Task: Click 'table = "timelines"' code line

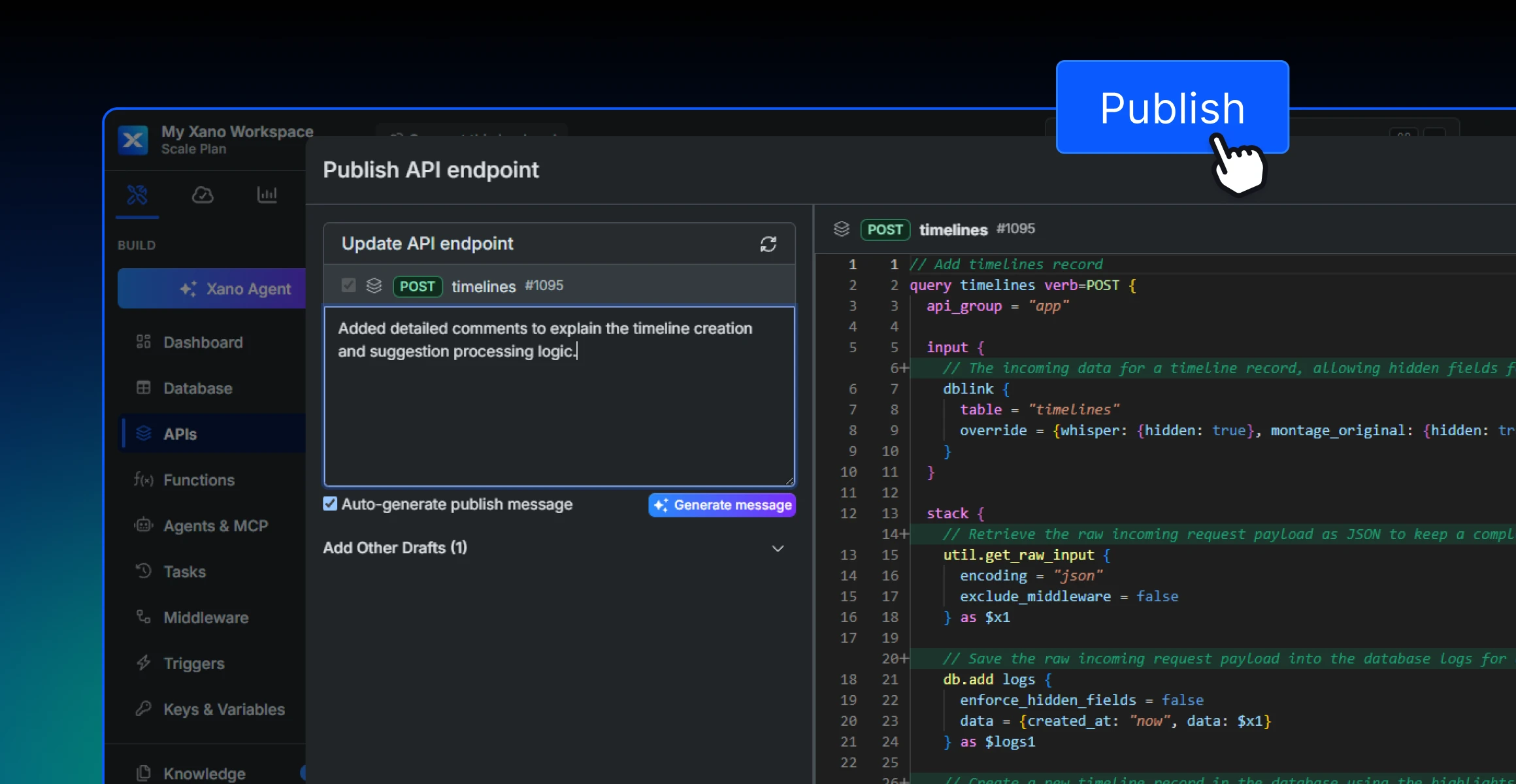Action: [x=1040, y=410]
